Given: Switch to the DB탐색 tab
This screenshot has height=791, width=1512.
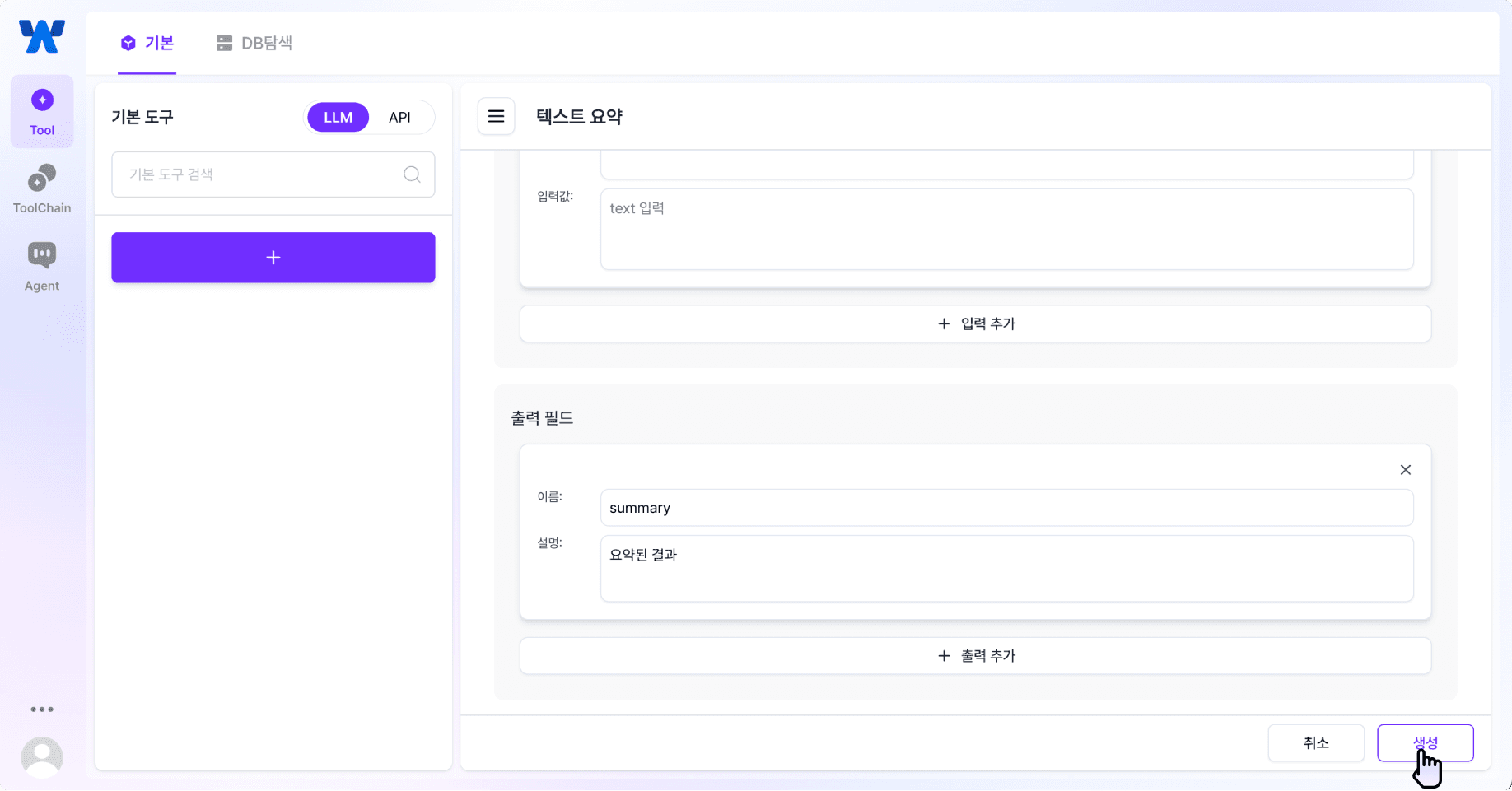Looking at the screenshot, I should pos(254,43).
